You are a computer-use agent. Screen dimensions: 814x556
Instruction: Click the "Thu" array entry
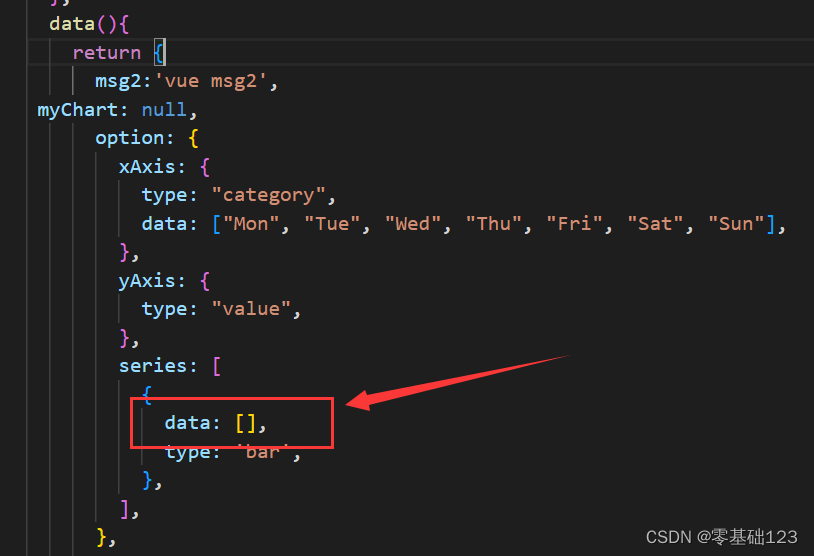(494, 224)
